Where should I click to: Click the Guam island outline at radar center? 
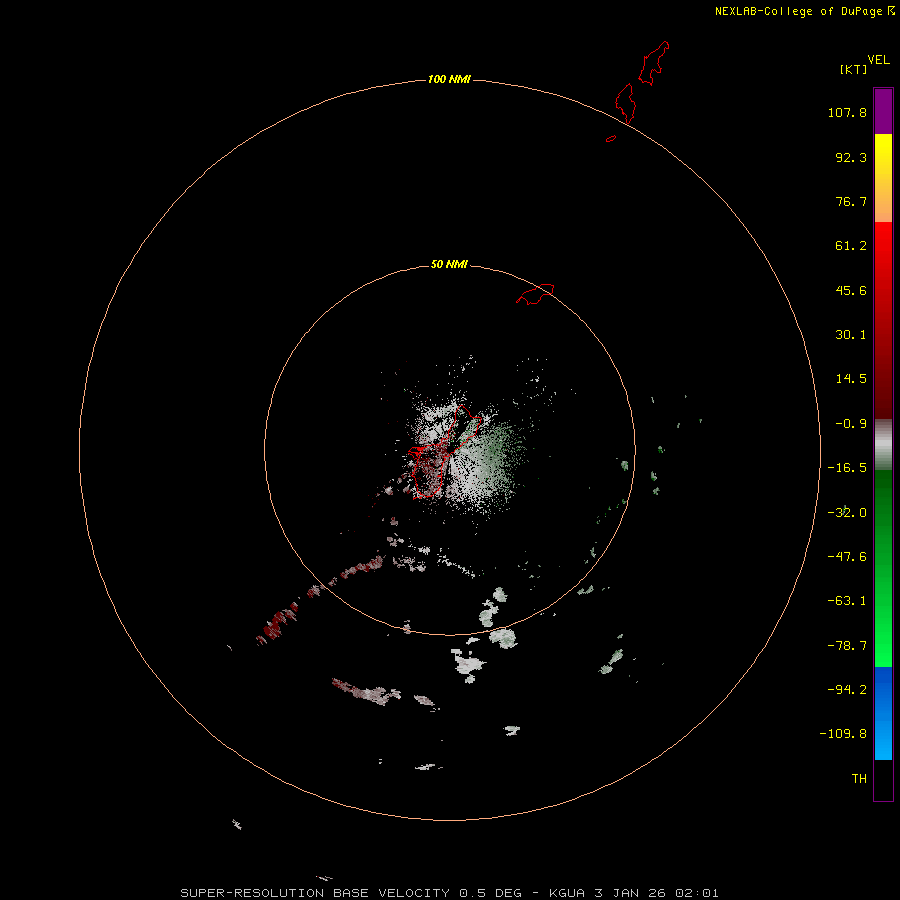pos(445,452)
